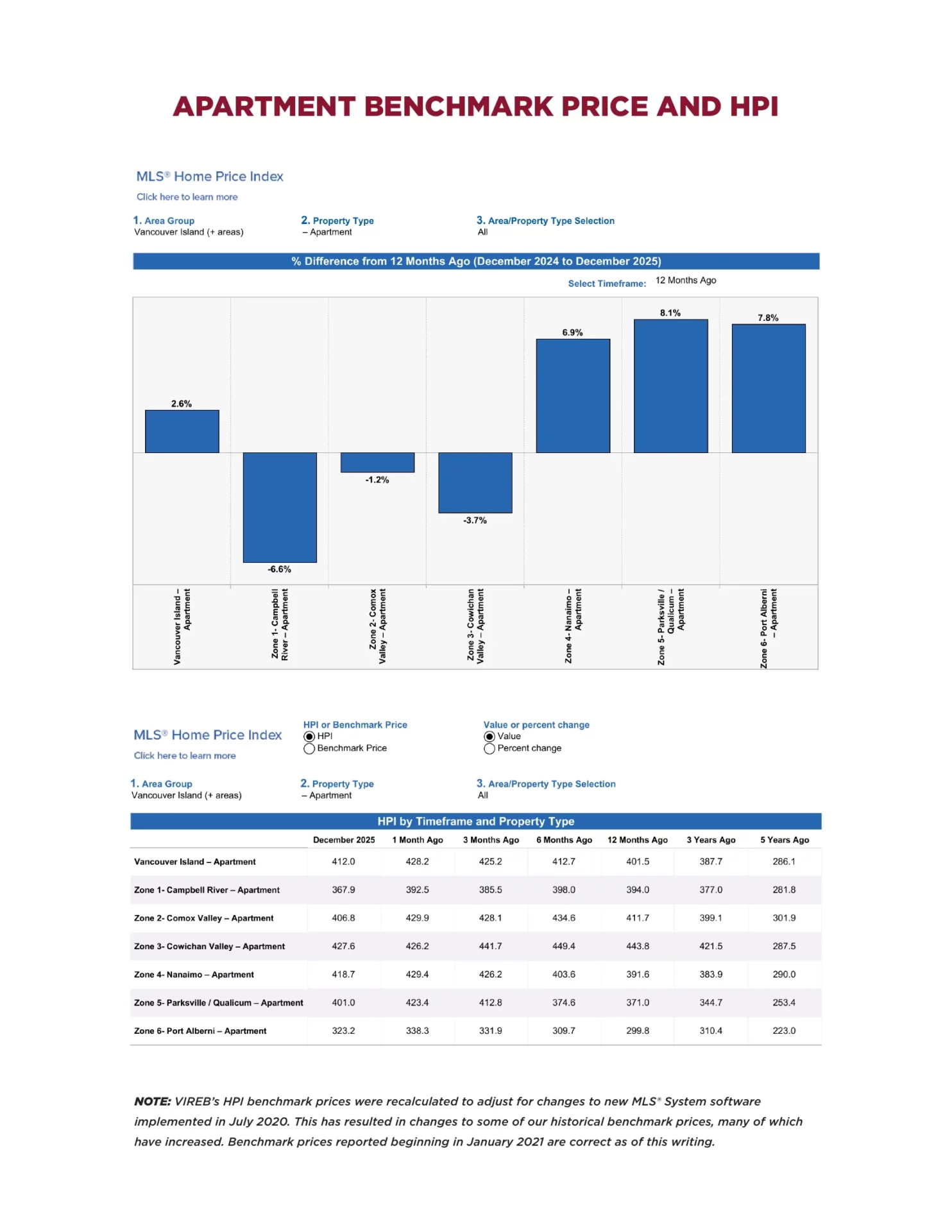The width and height of the screenshot is (952, 1232).
Task: Choose the Percent change radio button
Action: [489, 749]
